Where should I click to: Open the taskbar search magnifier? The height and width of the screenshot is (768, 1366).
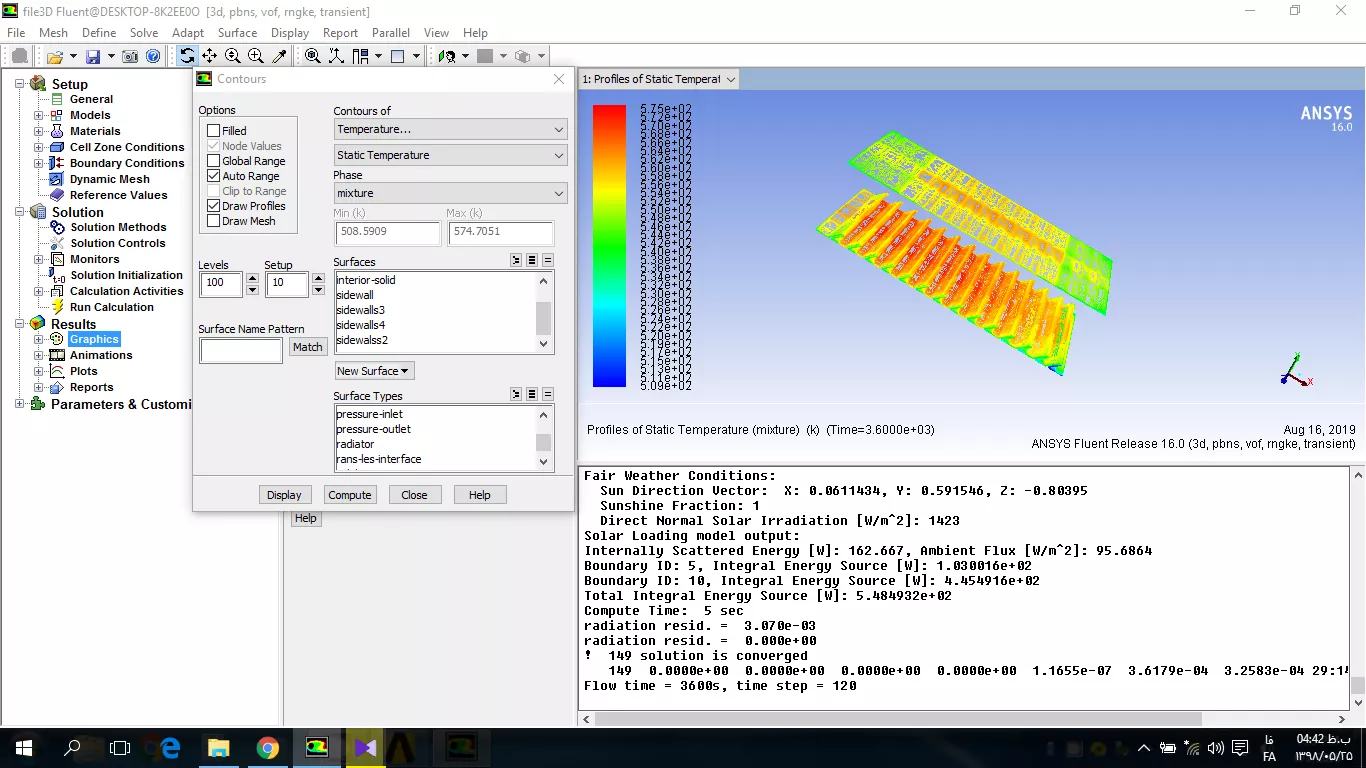[72, 748]
